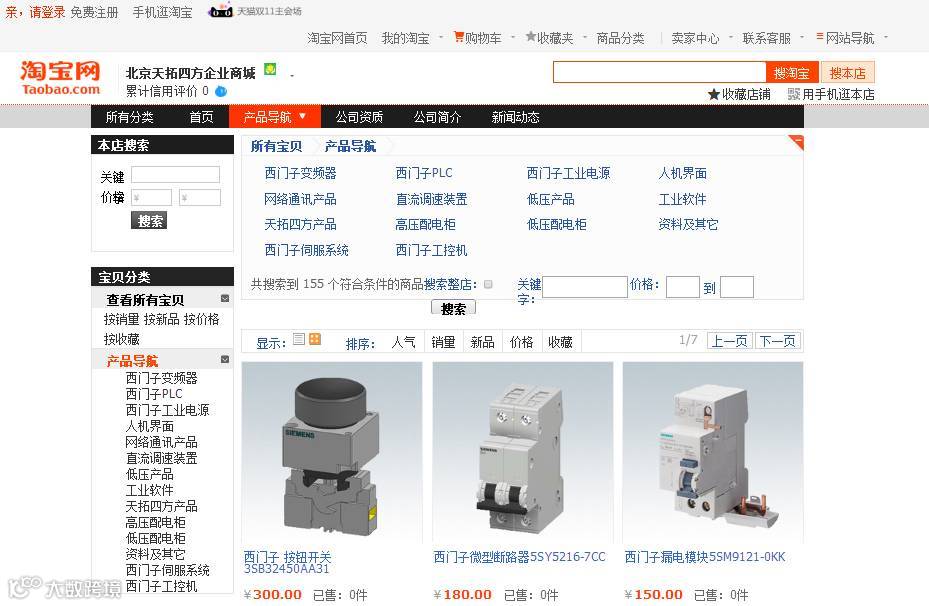Open the Tmall Double 11 banner icon
The height and width of the screenshot is (606, 929).
point(220,11)
